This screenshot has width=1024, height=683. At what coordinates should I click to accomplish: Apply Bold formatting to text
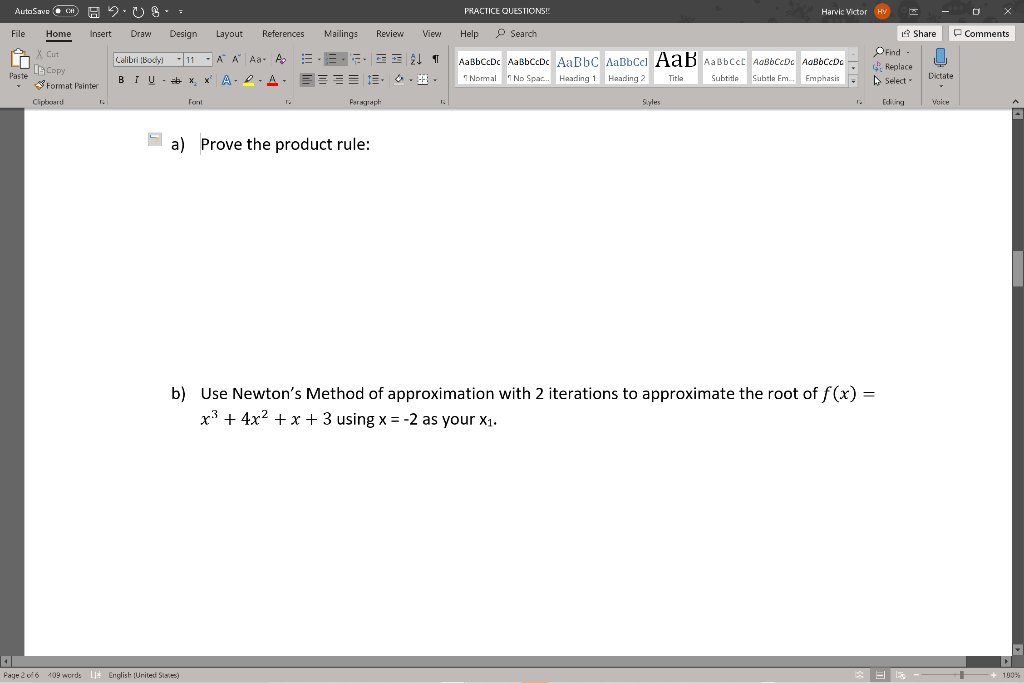point(122,78)
